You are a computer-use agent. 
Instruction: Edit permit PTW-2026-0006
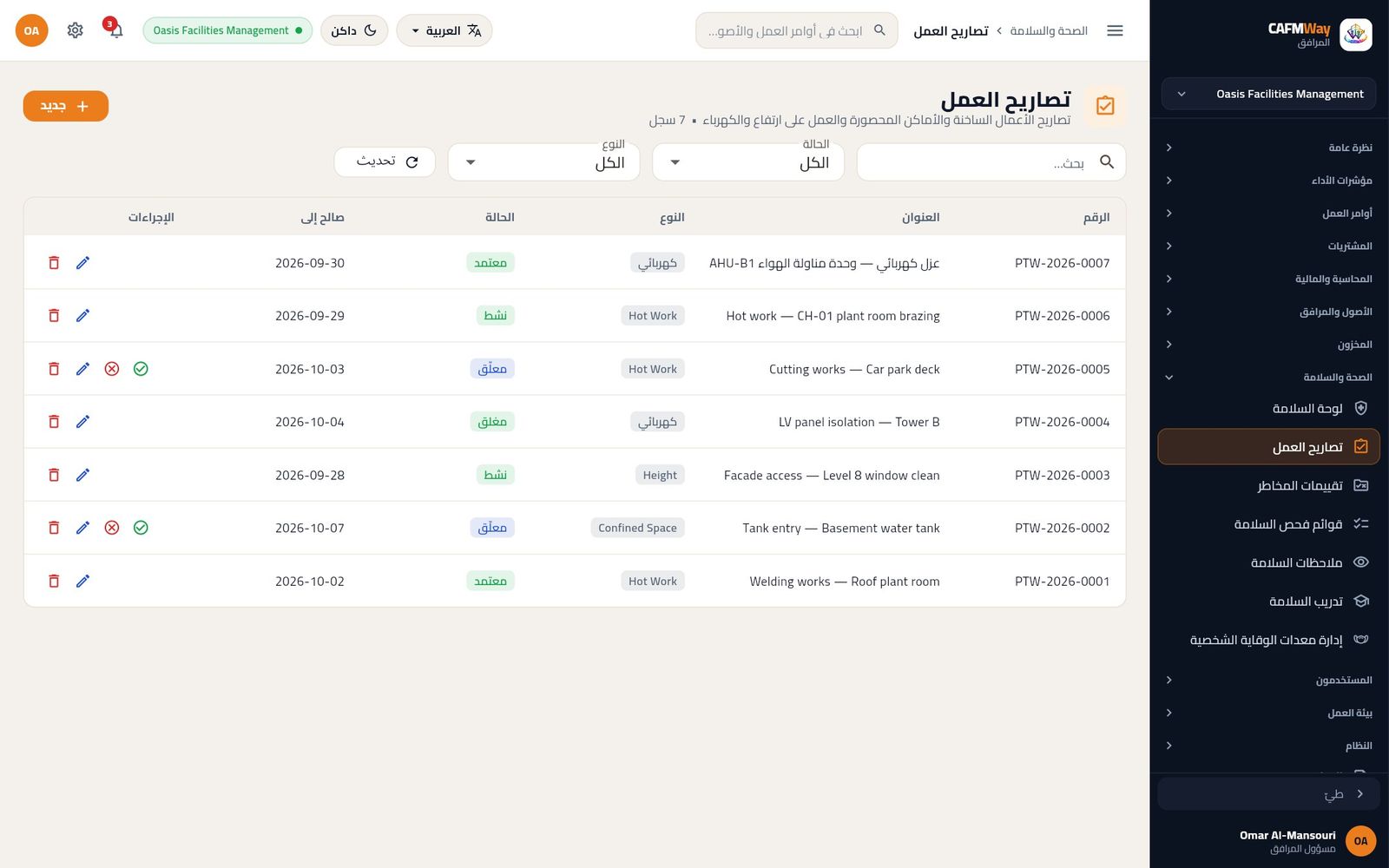click(x=82, y=316)
